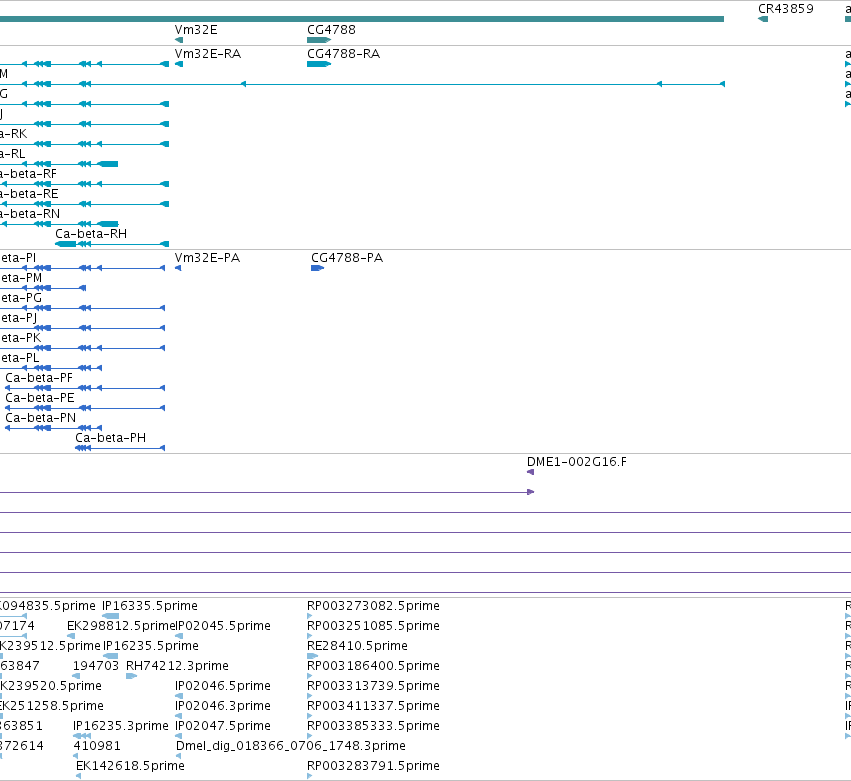The image size is (851, 781).
Task: Click the CR43859 gene label
Action: [x=785, y=9]
